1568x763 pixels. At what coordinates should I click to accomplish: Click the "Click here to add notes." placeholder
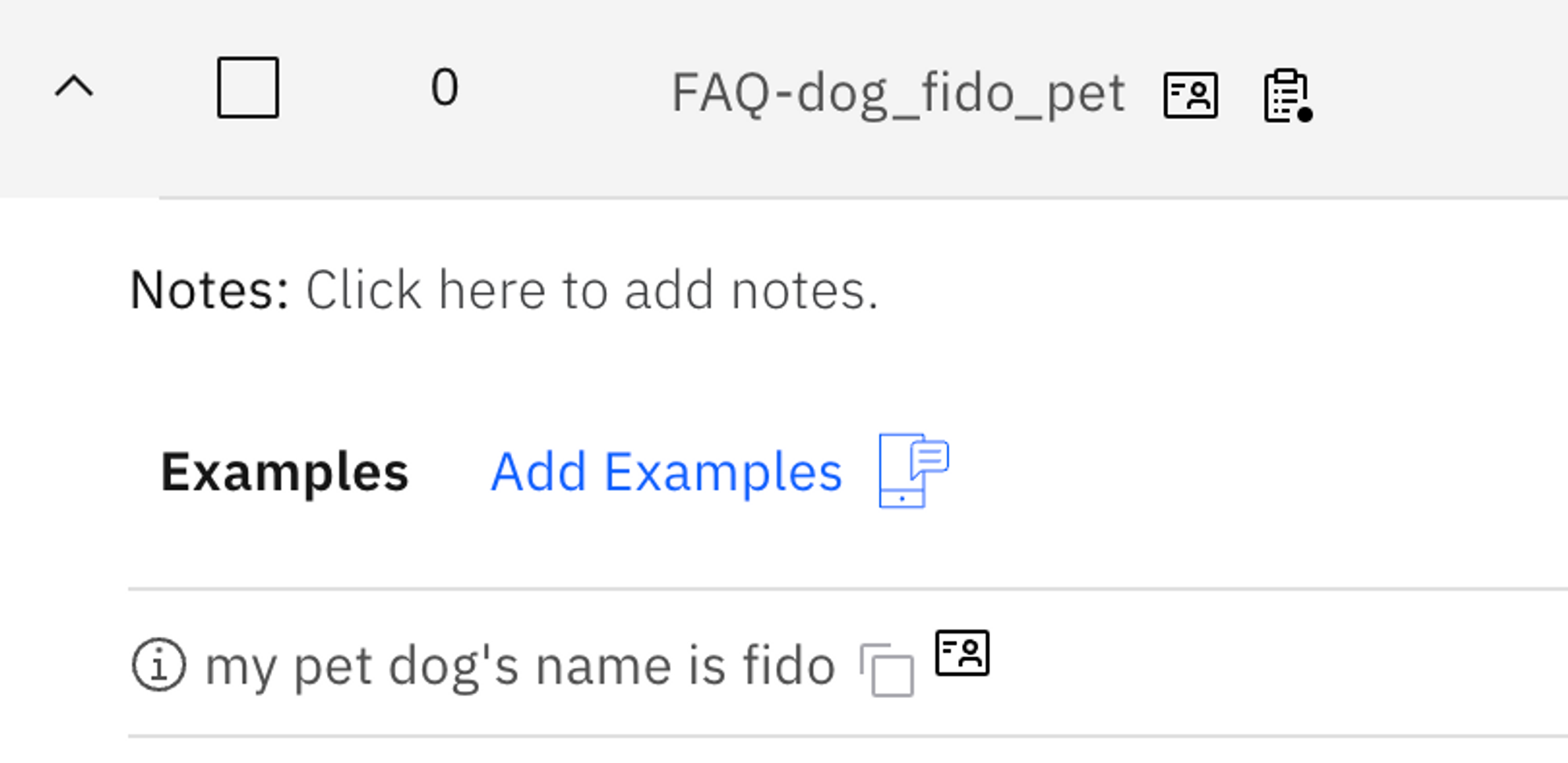[x=592, y=290]
